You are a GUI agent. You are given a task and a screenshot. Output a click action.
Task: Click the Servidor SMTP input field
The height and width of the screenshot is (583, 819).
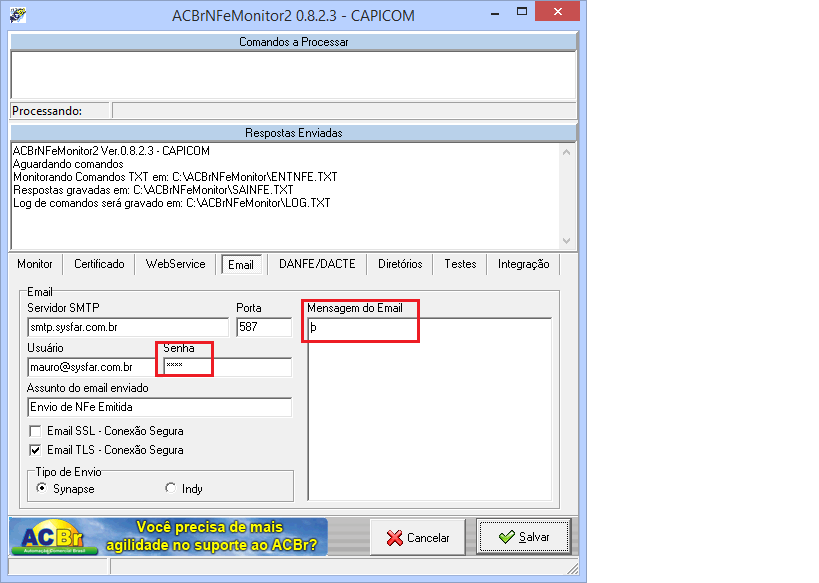[x=128, y=327]
